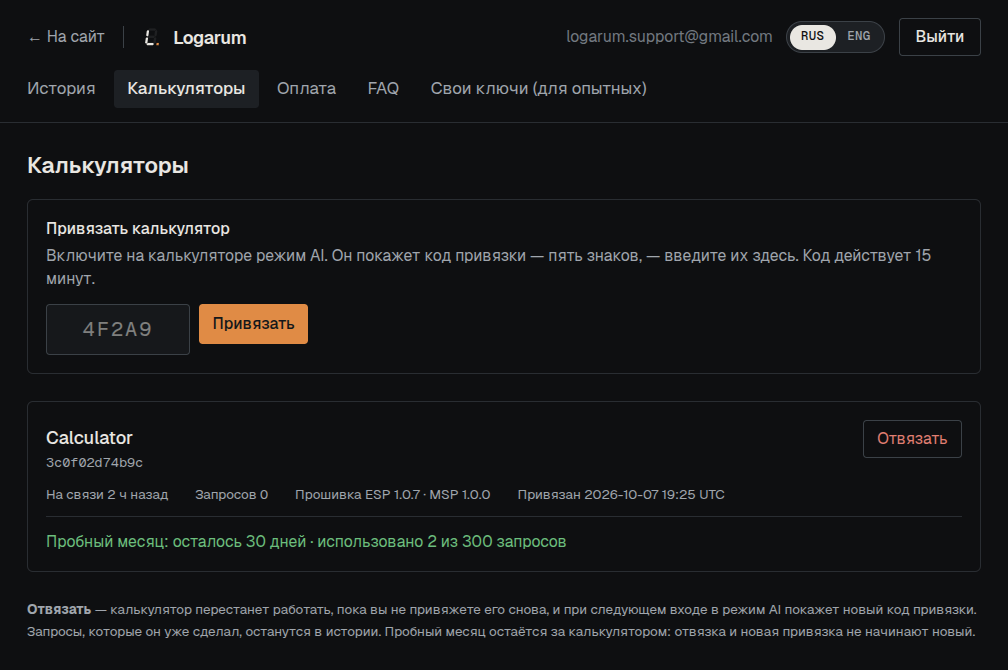1008x670 pixels.
Task: Switch language to ENG
Action: 858,37
